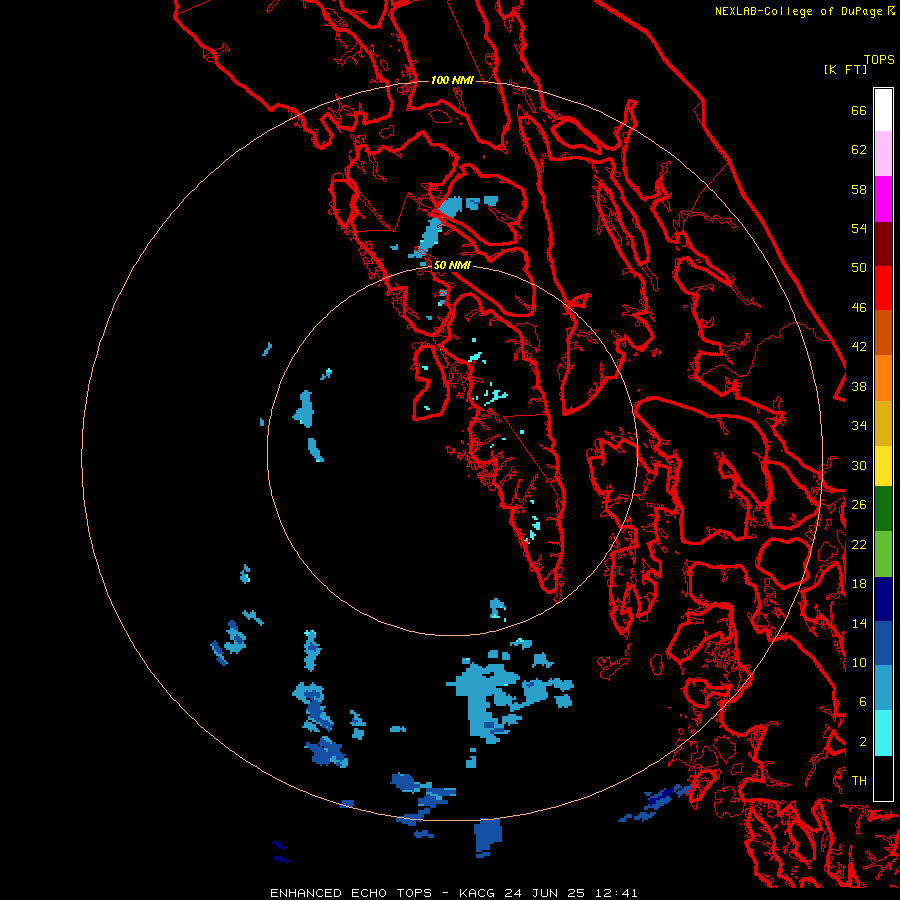Screen dimensions: 900x900
Task: Select the maroon legend color block
Action: [883, 244]
